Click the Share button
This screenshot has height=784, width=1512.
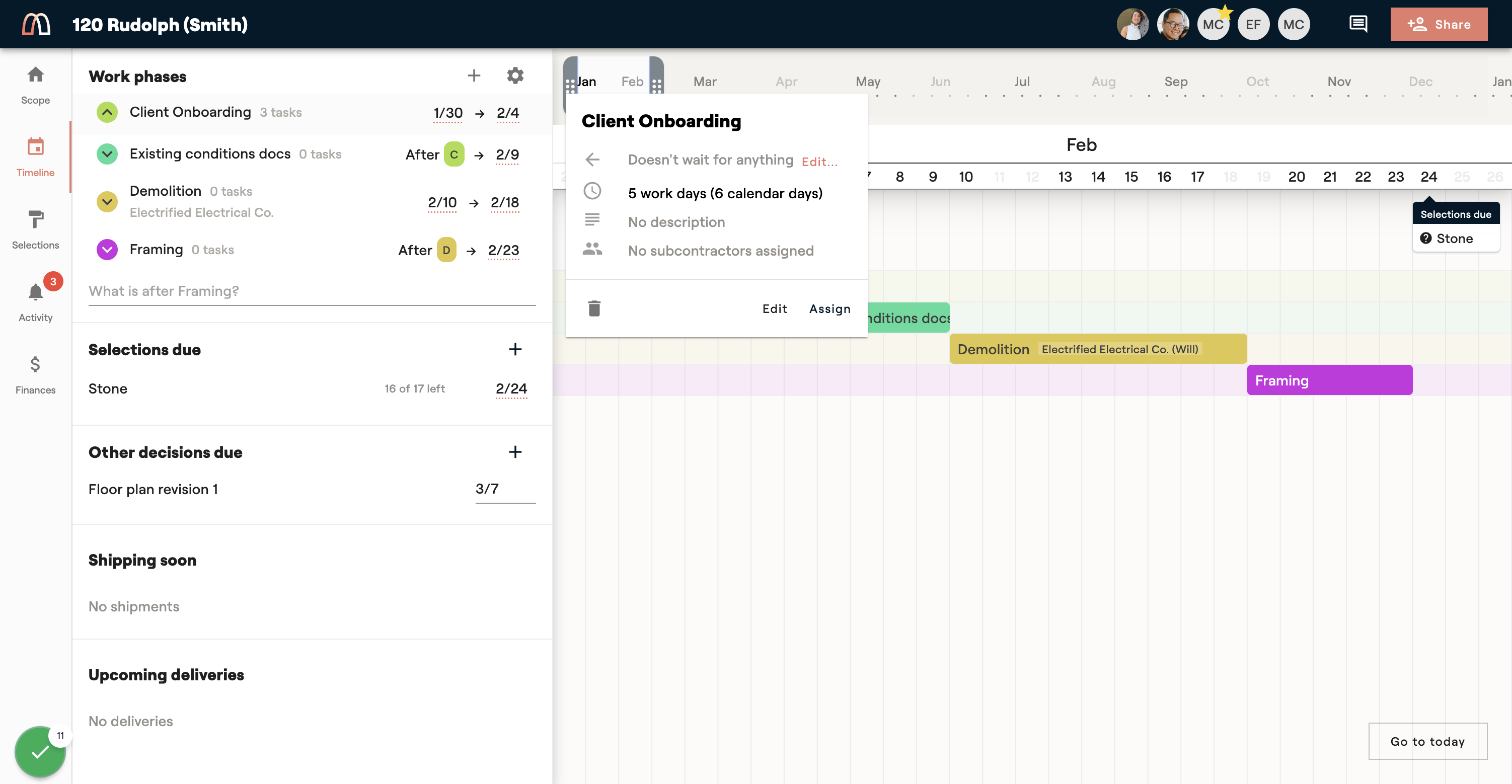tap(1439, 24)
